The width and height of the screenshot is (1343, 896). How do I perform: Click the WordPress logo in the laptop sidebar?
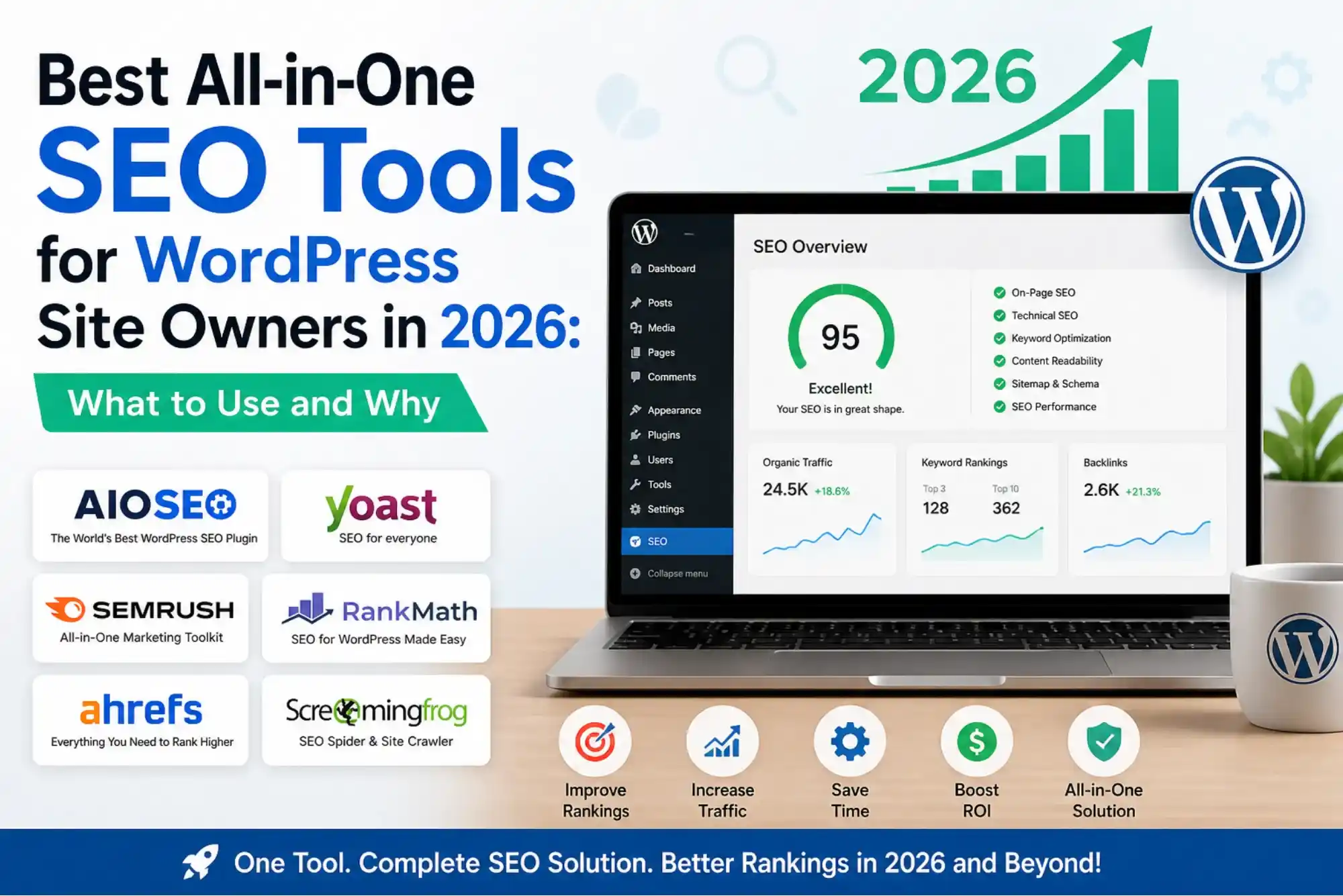pyautogui.click(x=645, y=232)
